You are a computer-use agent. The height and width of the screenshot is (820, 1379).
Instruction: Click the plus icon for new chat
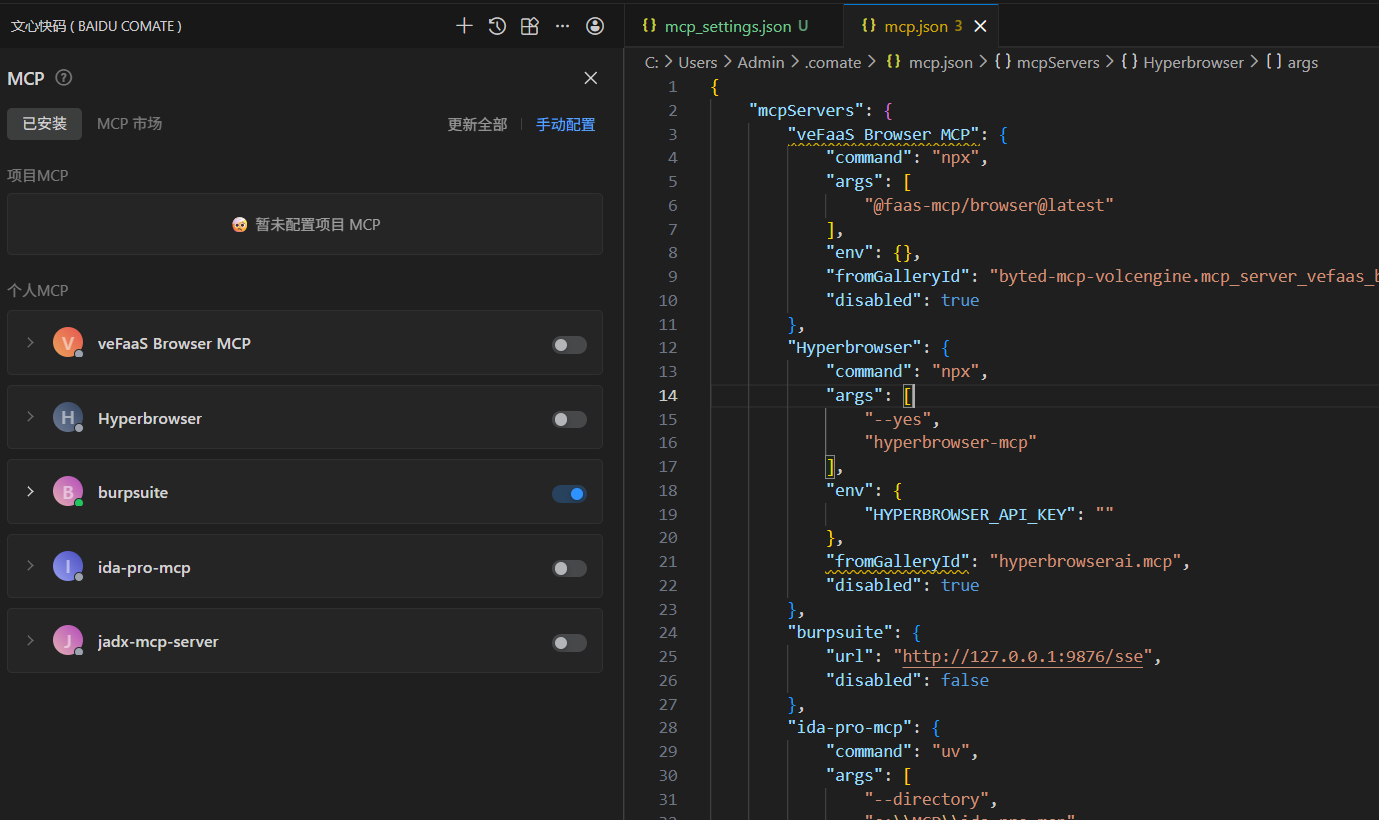(464, 26)
